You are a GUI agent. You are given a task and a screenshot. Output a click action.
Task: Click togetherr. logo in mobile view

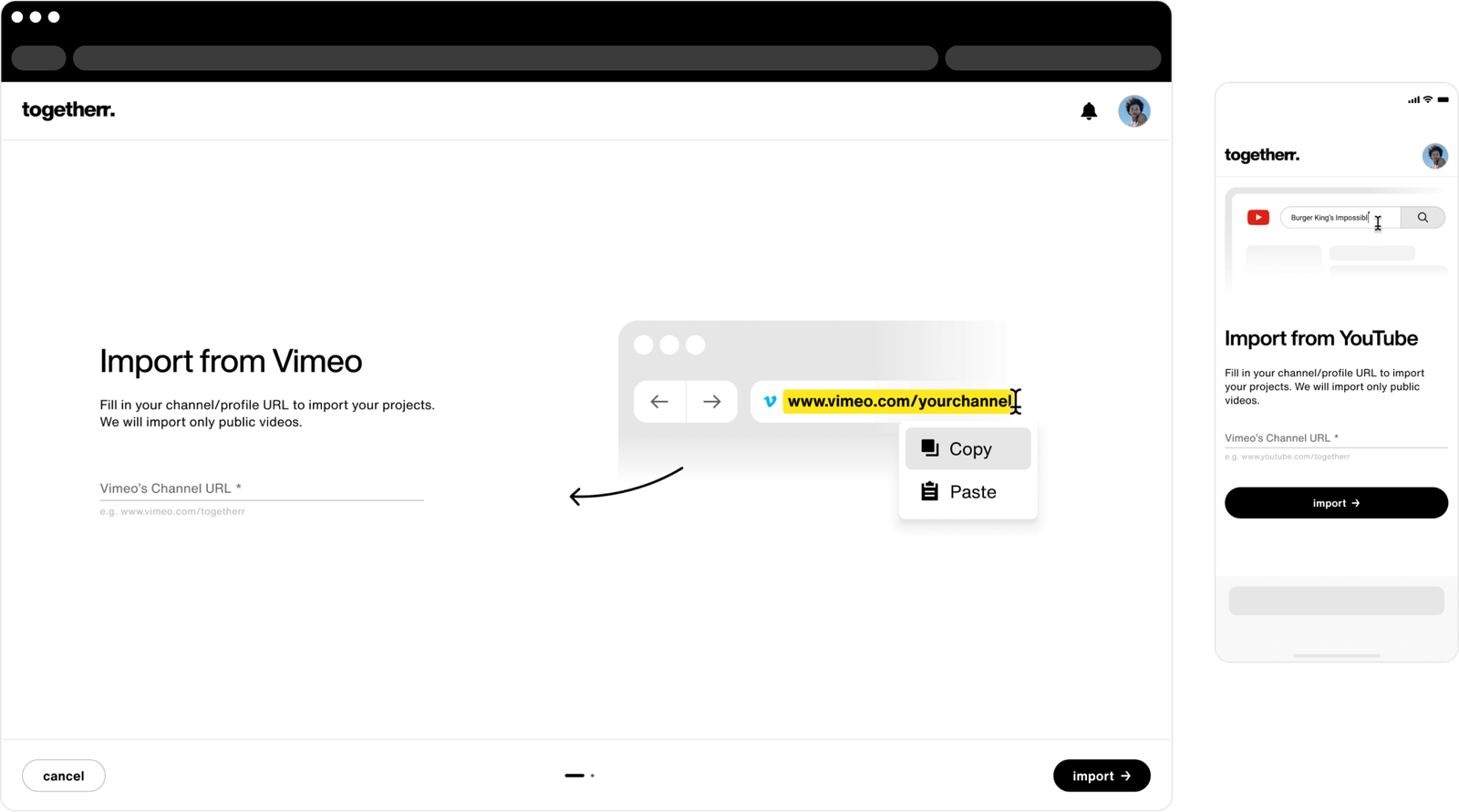(x=1262, y=155)
